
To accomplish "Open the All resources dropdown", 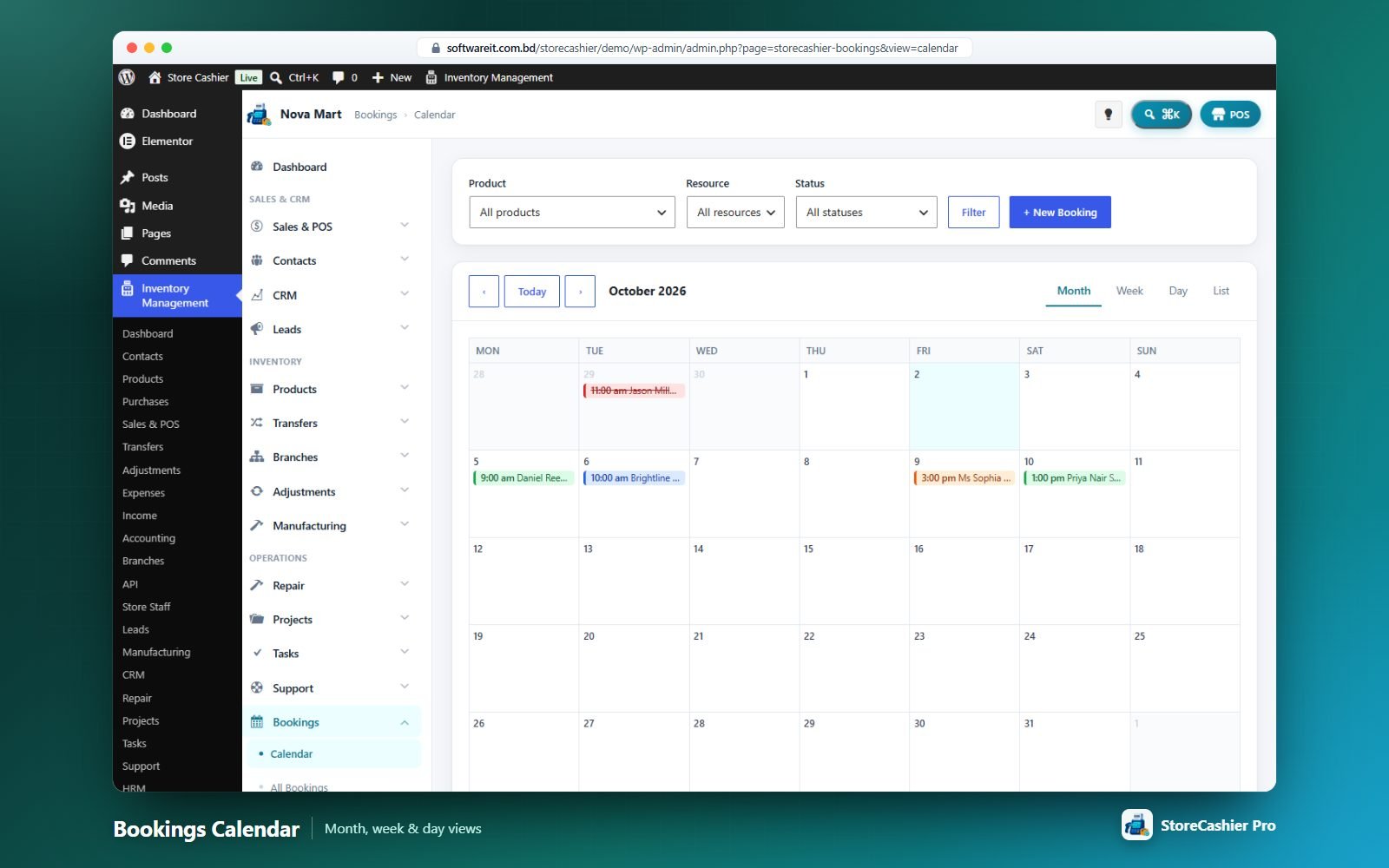I will coord(735,212).
